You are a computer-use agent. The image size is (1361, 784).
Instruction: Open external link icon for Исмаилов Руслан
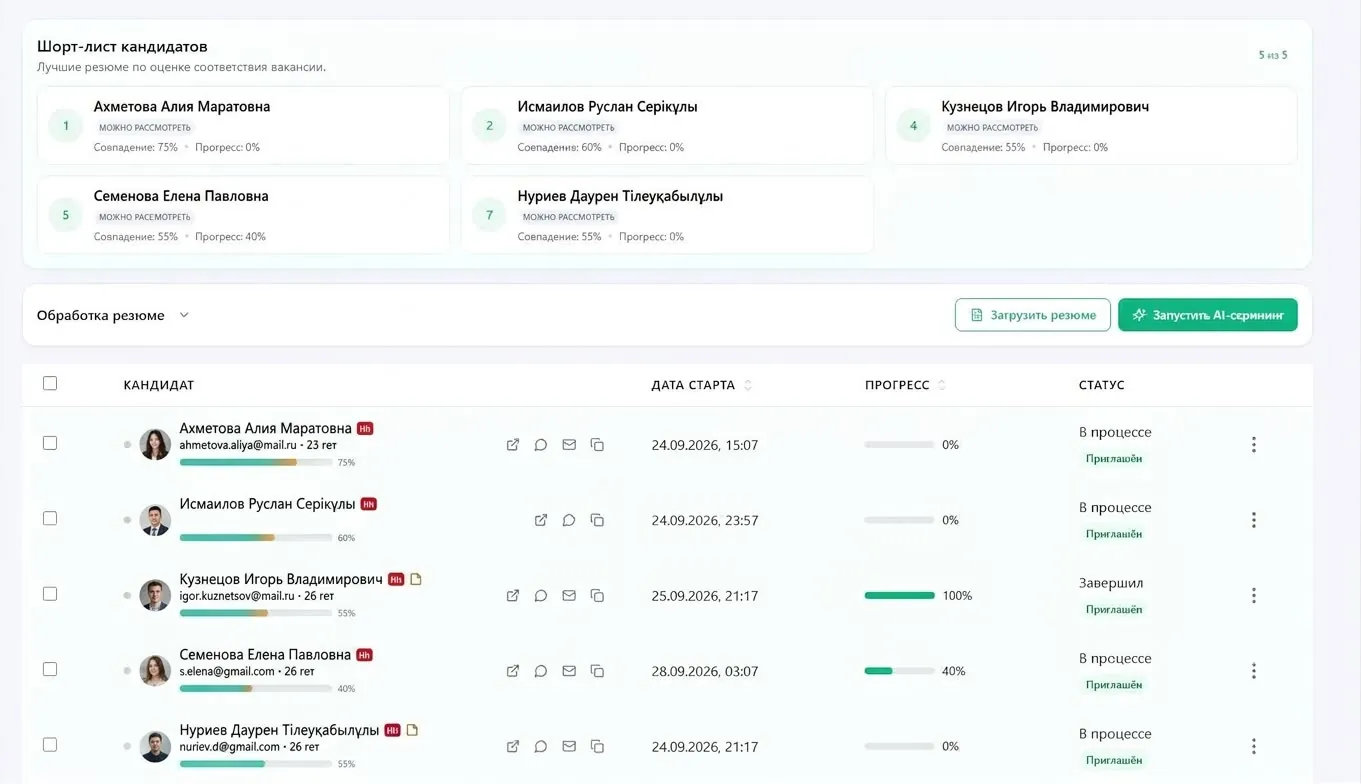[x=541, y=520]
